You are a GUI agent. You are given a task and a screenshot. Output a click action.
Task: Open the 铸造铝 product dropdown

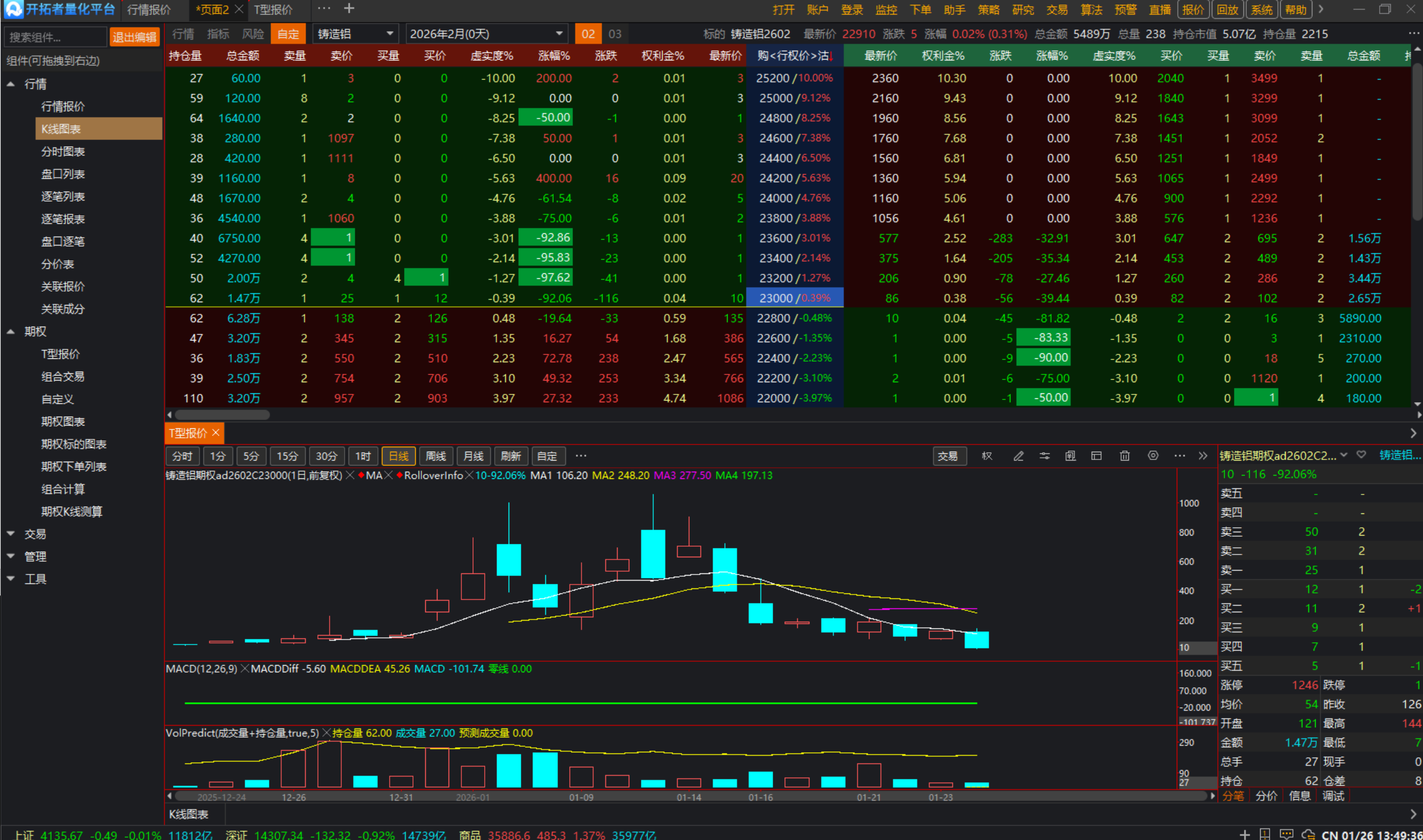356,34
